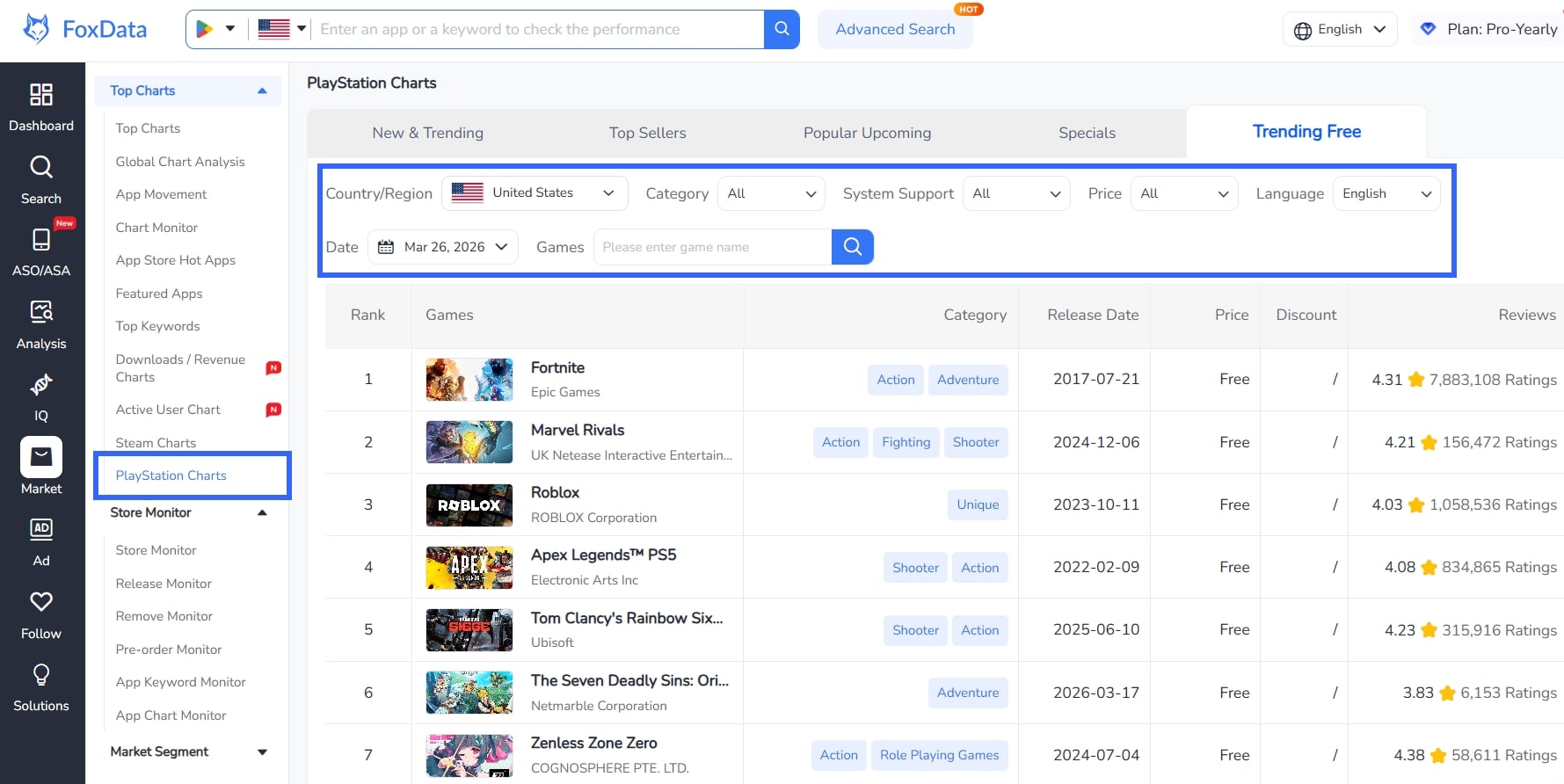Open the Analysis sidebar icon
Viewport: 1564px width, 784px height.
(41, 312)
